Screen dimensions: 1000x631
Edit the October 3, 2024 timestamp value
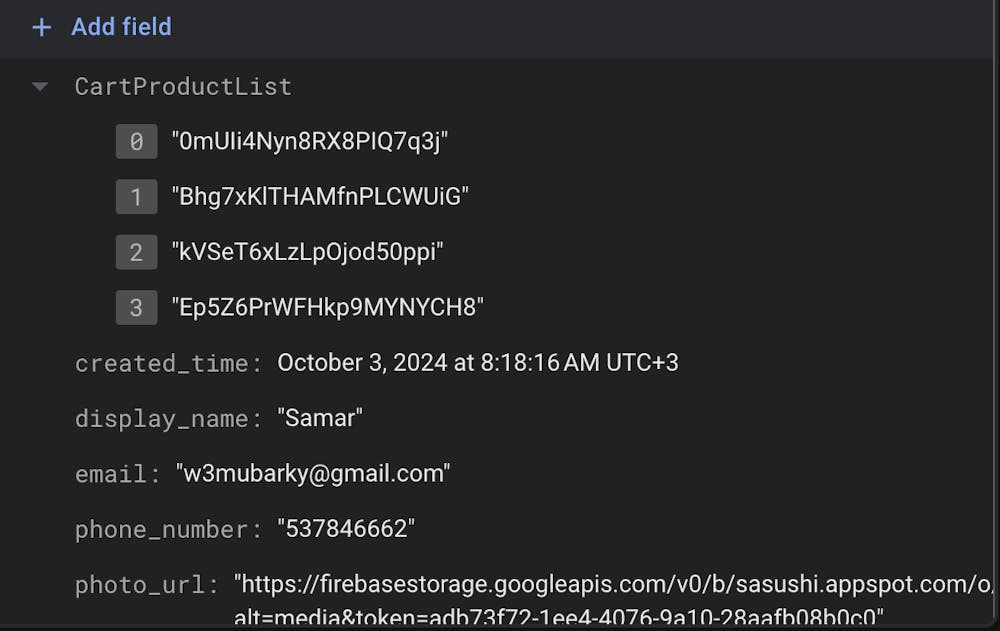tap(478, 363)
